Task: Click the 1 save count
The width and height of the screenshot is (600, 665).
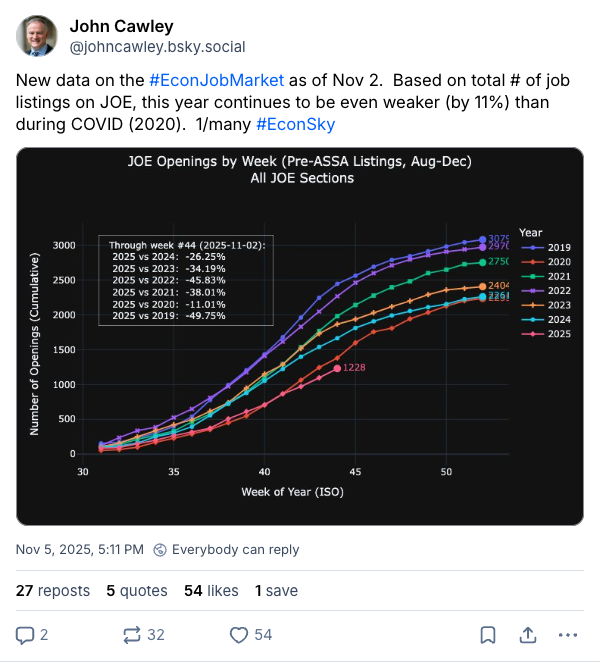Action: coord(279,591)
